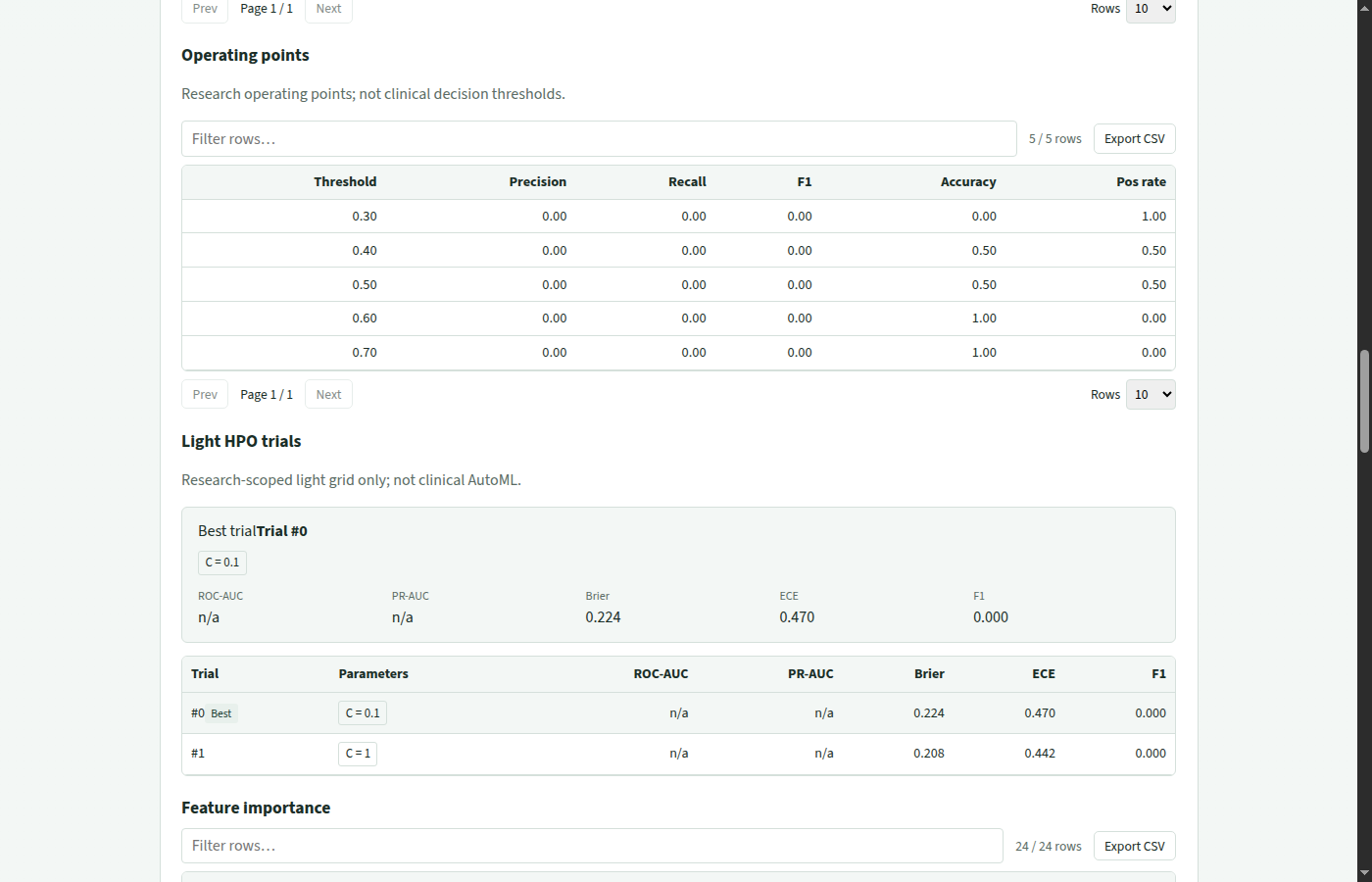The image size is (1372, 882).
Task: Click Accuracy 0.50 in threshold 0.40 row
Action: coord(984,250)
